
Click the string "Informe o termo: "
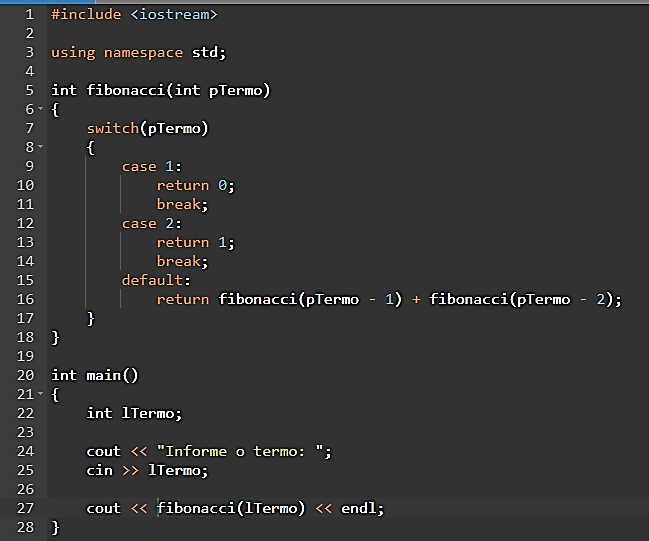(240, 451)
